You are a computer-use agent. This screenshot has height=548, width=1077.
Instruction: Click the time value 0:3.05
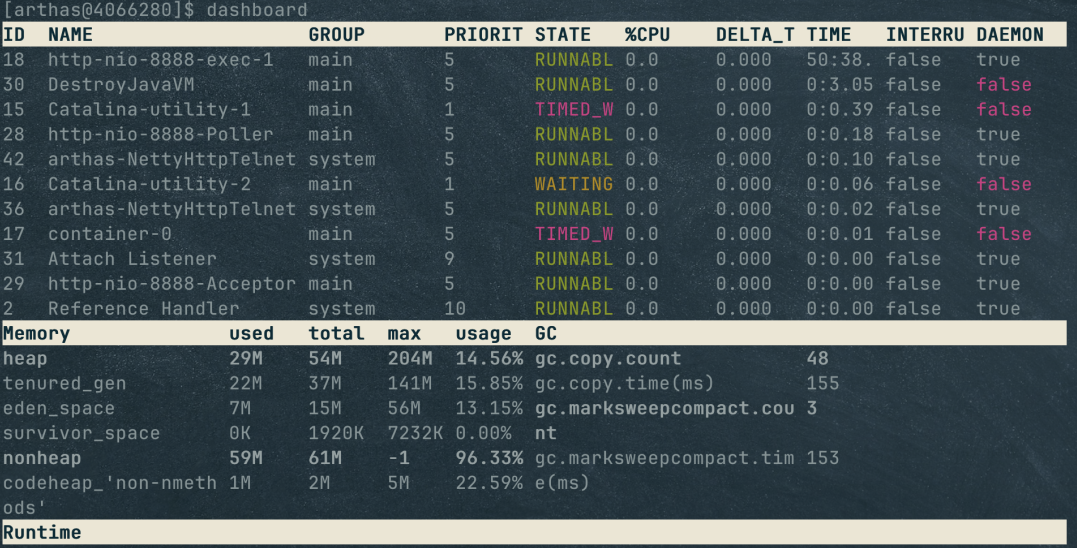point(839,84)
